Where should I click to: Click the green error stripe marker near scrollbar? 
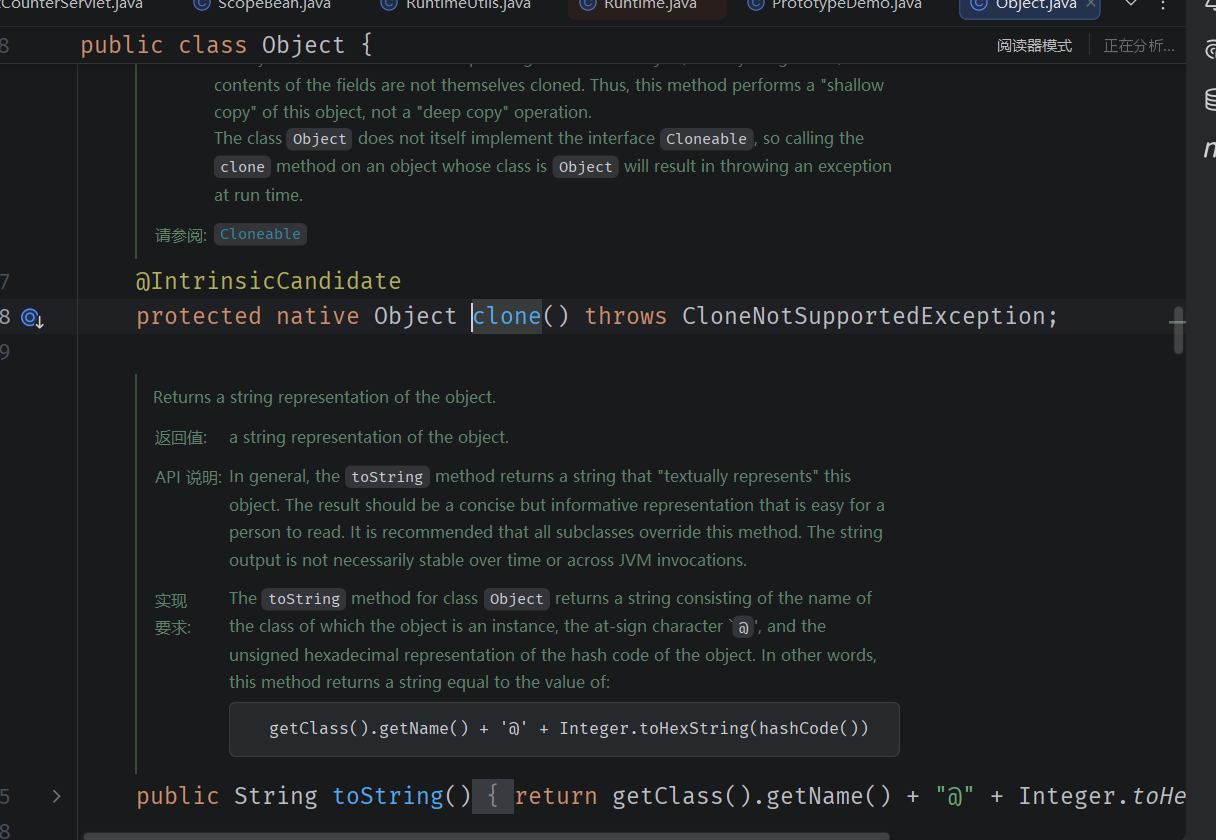pyautogui.click(x=1178, y=322)
